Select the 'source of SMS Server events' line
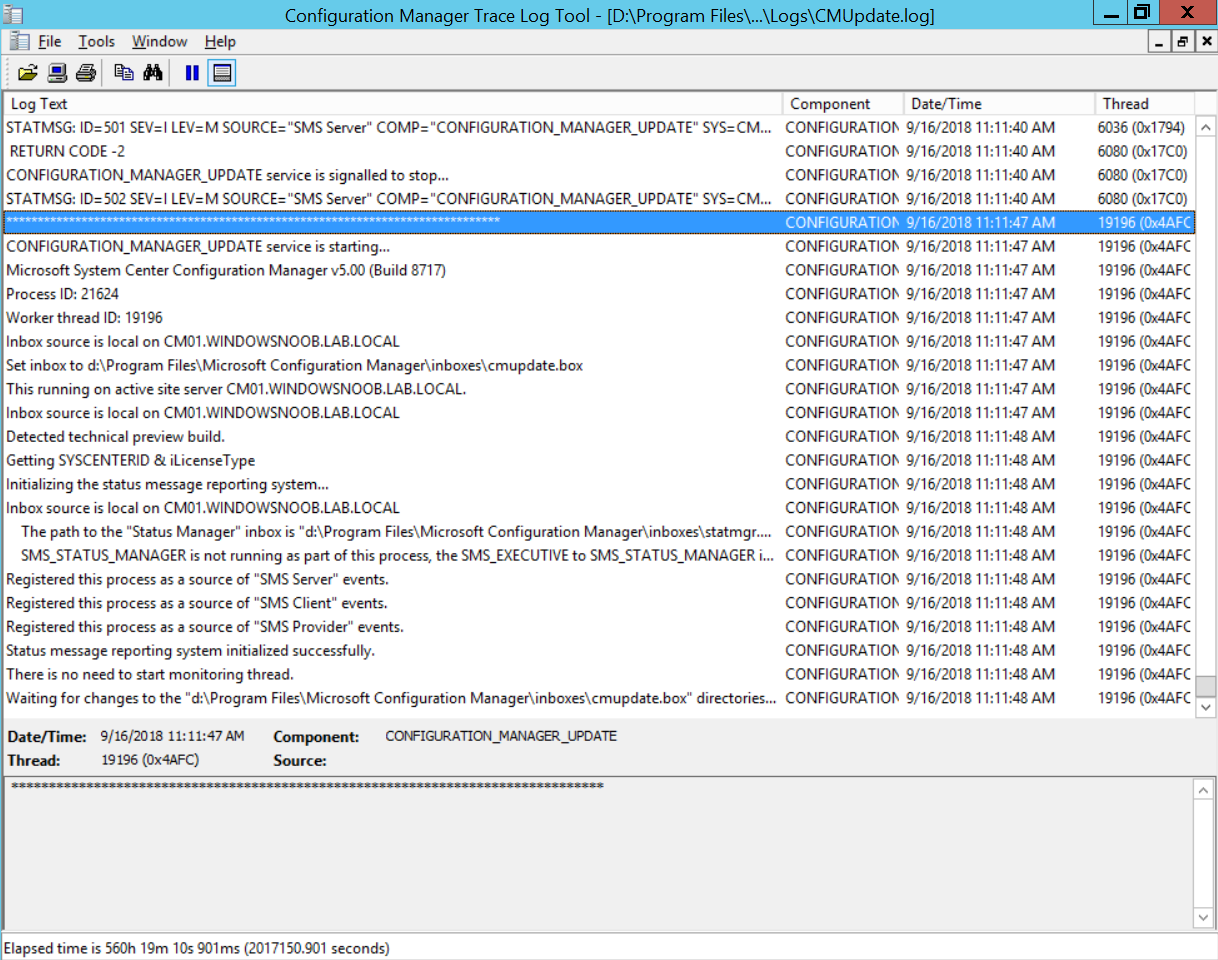Screen dimensions: 1218x960 click(599, 579)
